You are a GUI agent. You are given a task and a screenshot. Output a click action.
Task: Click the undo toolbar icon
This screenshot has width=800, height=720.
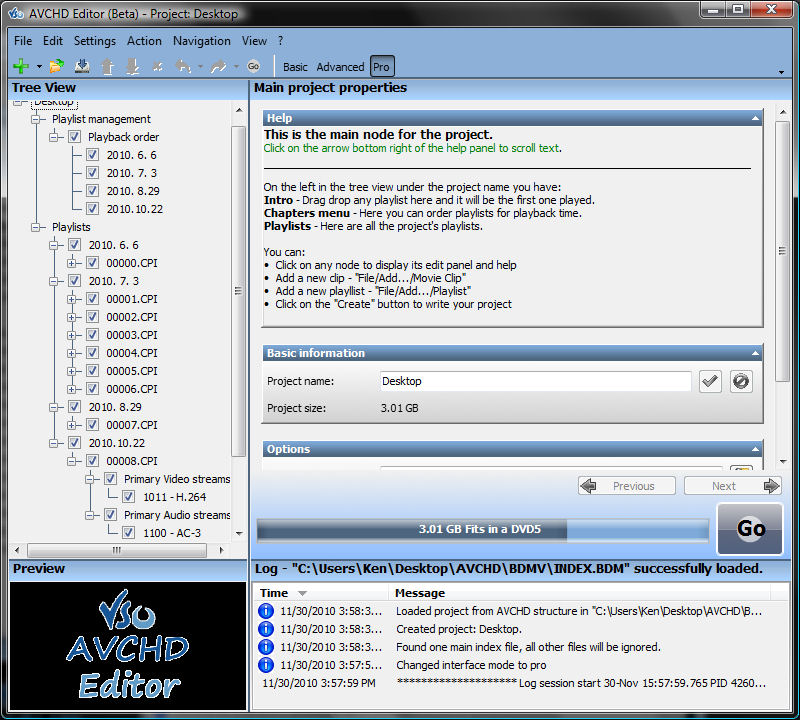(183, 66)
